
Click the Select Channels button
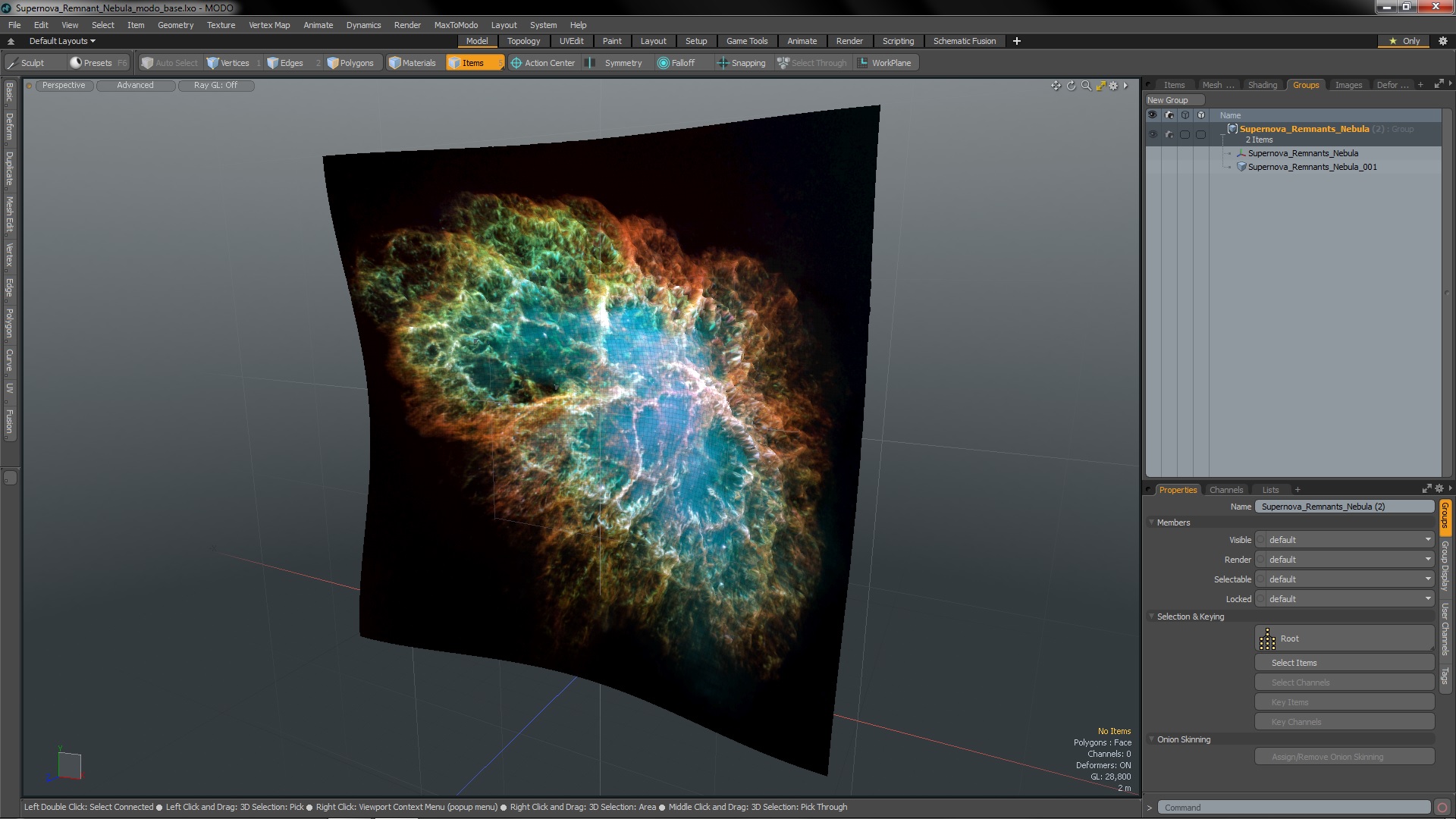point(1345,682)
